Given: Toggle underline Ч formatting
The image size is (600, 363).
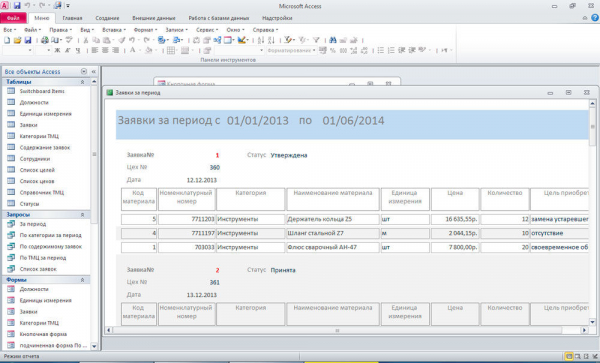Looking at the screenshot, I should (x=78, y=50).
